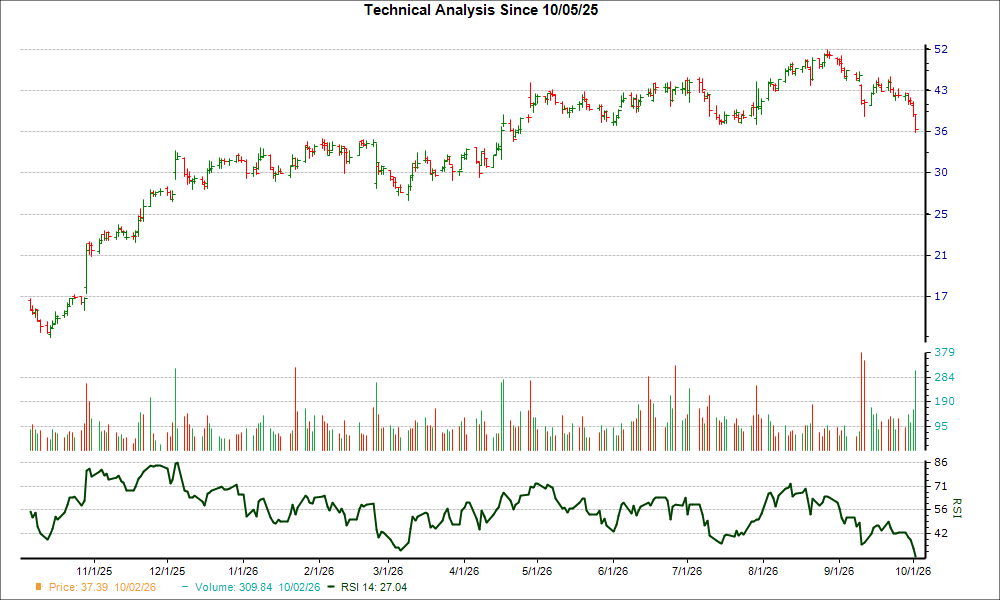The width and height of the screenshot is (1000, 600).
Task: Click the 95 volume axis label
Action: (941, 427)
